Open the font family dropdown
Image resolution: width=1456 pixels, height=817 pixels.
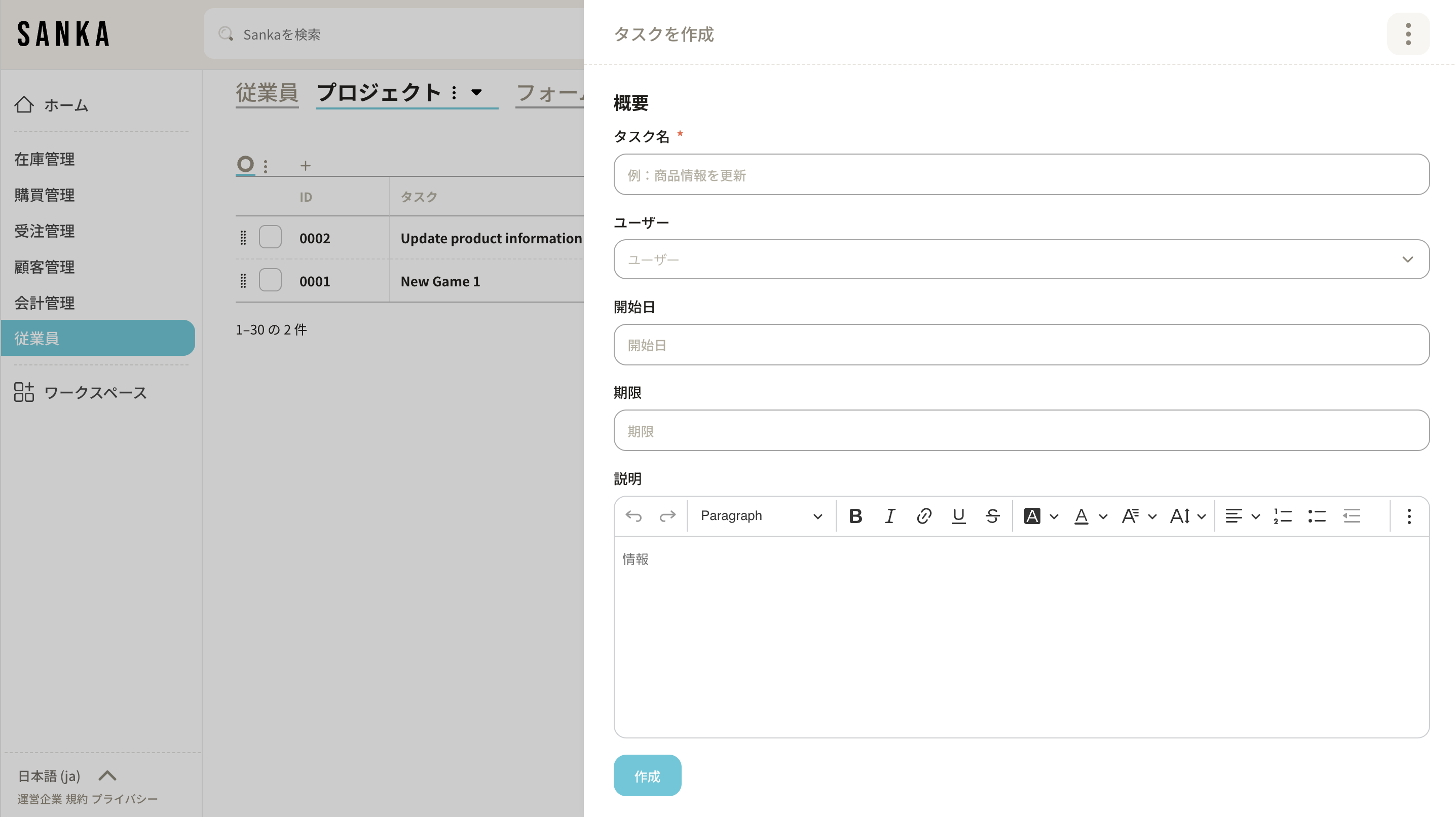coord(1138,515)
